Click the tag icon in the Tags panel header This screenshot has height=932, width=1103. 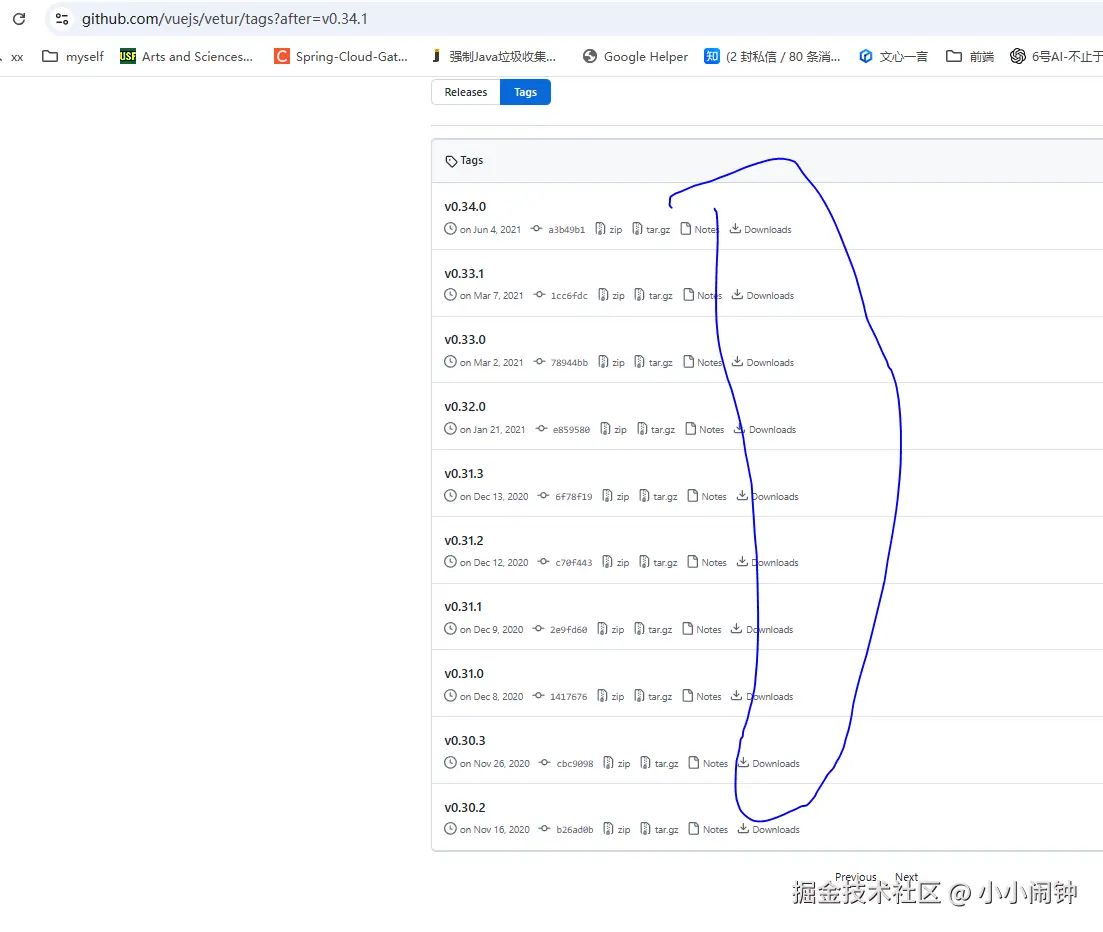pyautogui.click(x=450, y=160)
